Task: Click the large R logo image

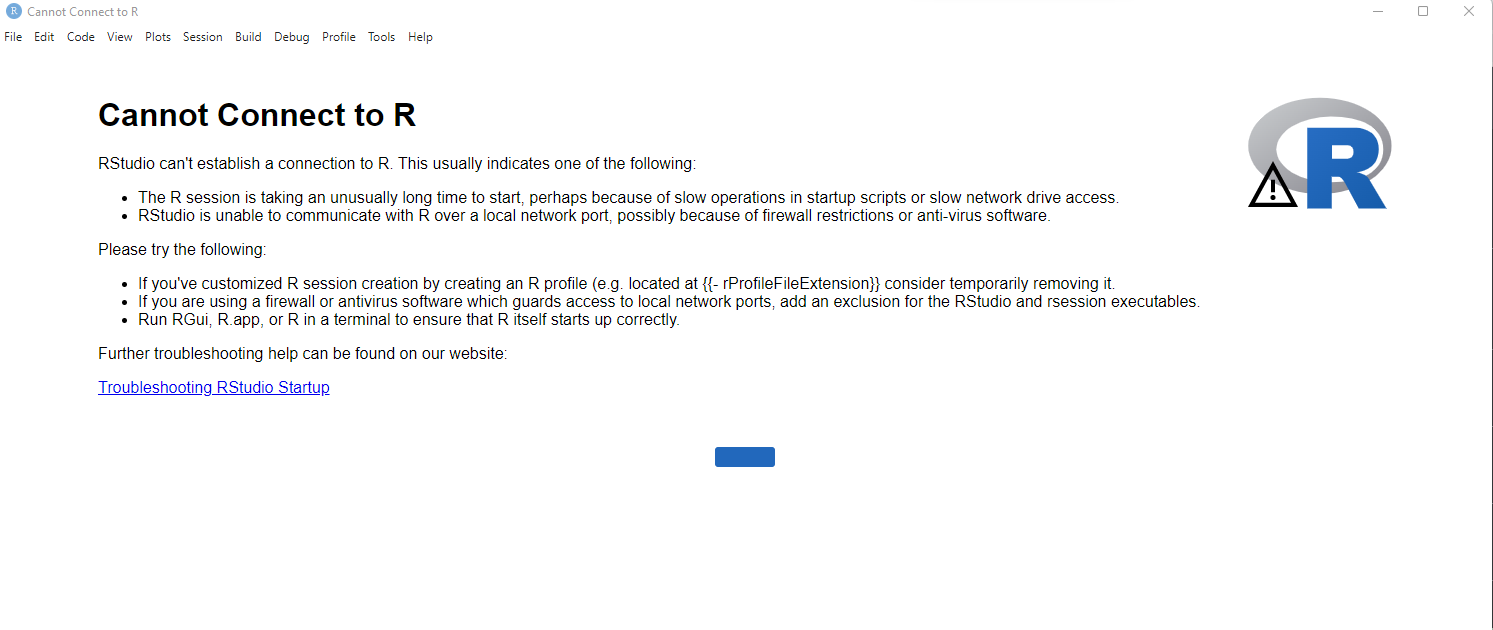Action: [1319, 152]
